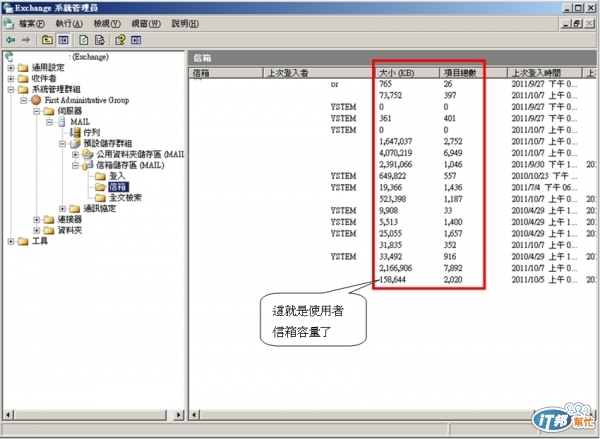600x439 pixels.
Task: Click the 工具 folder icon
Action: [23, 241]
